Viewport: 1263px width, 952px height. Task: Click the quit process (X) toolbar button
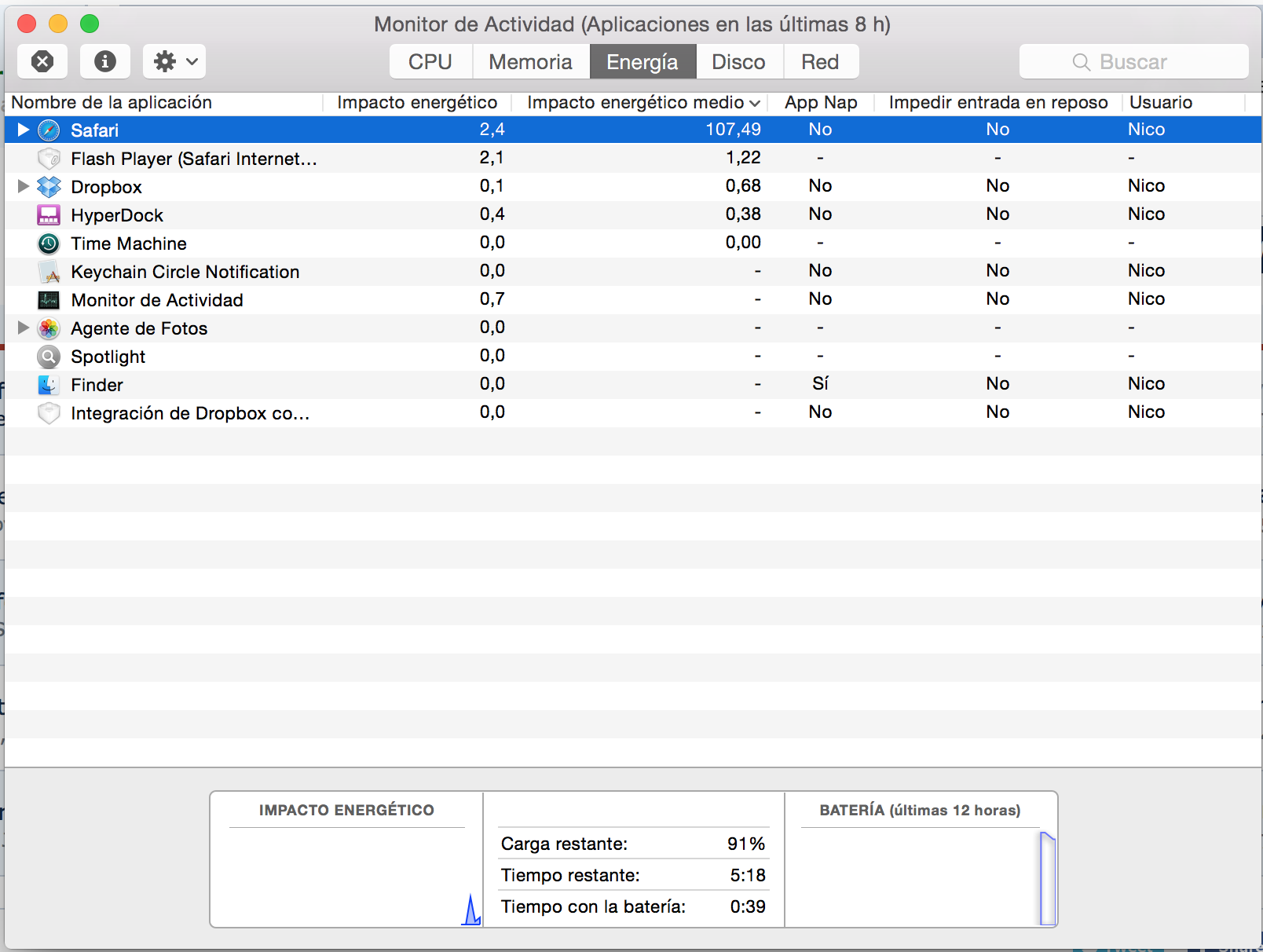pyautogui.click(x=42, y=61)
